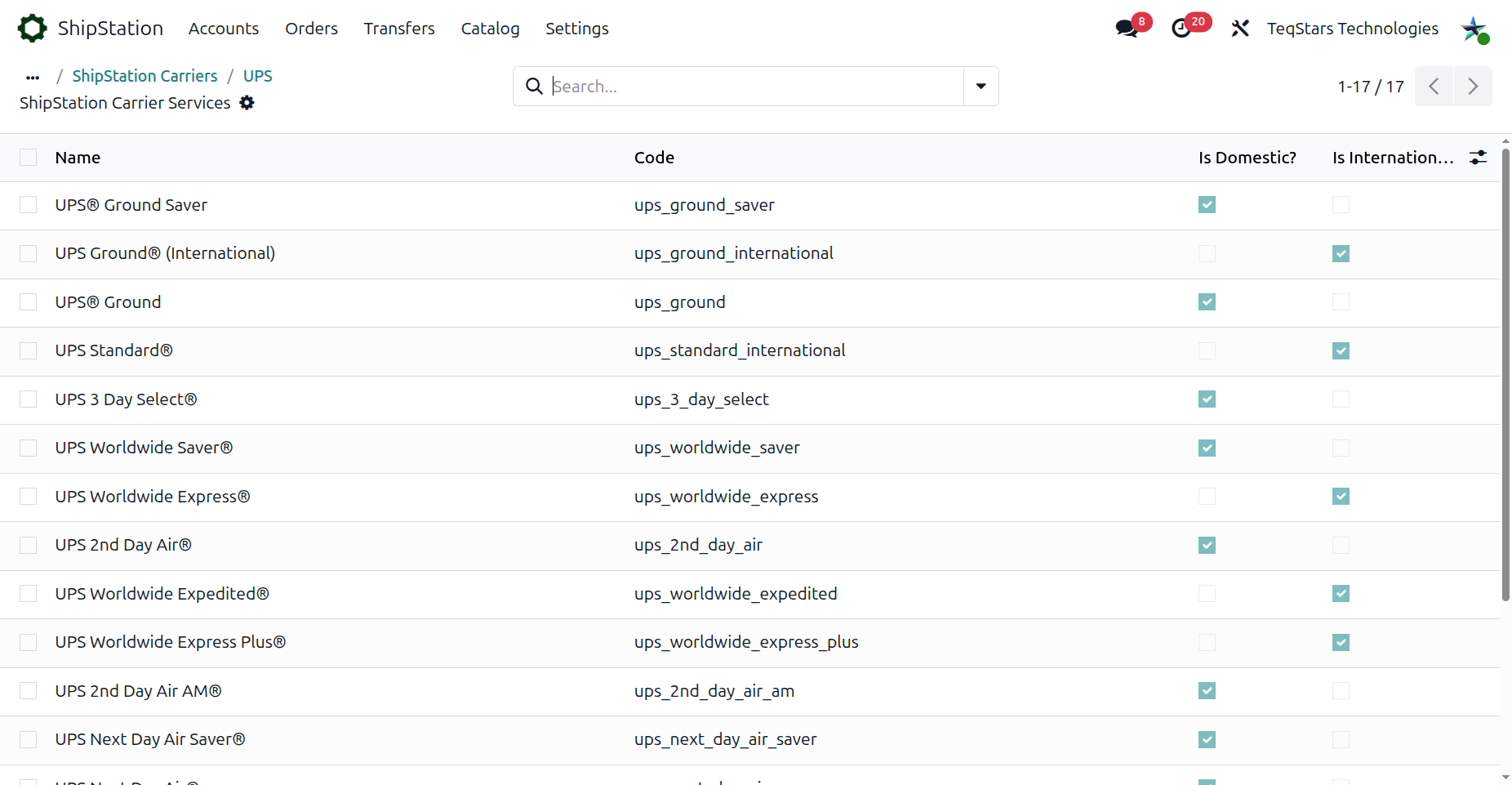The width and height of the screenshot is (1512, 785).
Task: Click the settings gear beside ShipStation Carrier Services
Action: [247, 103]
